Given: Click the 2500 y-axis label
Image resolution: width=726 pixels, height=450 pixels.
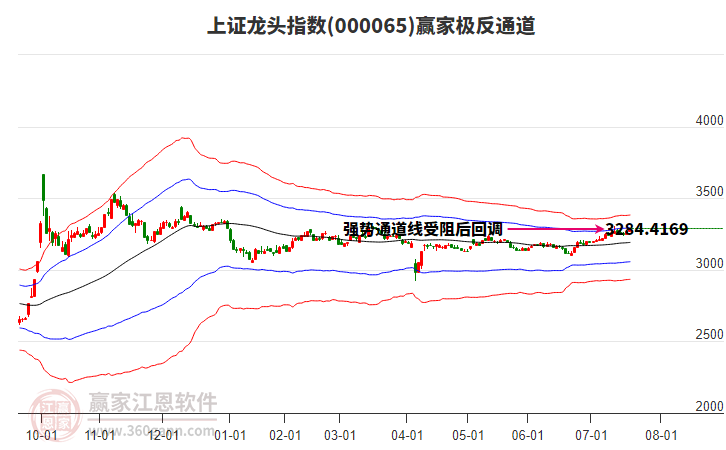Looking at the screenshot, I should (709, 335).
